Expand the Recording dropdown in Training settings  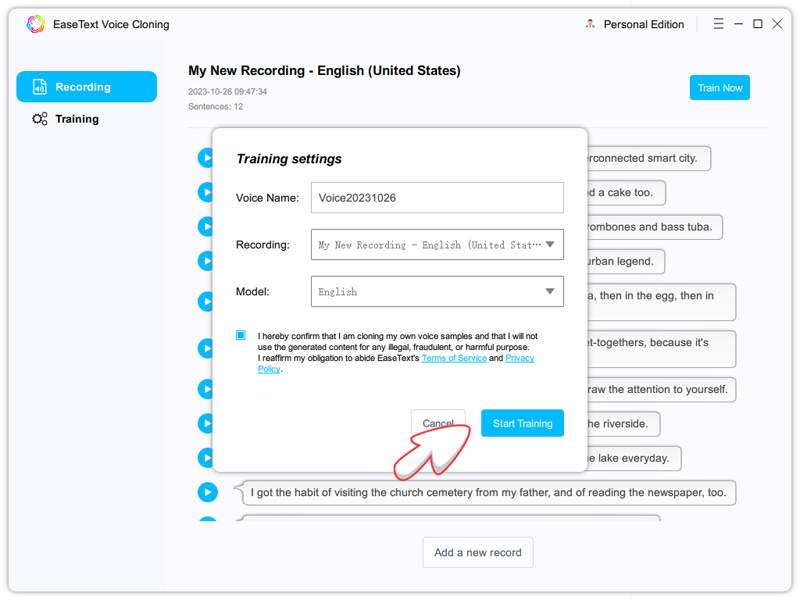pos(437,245)
